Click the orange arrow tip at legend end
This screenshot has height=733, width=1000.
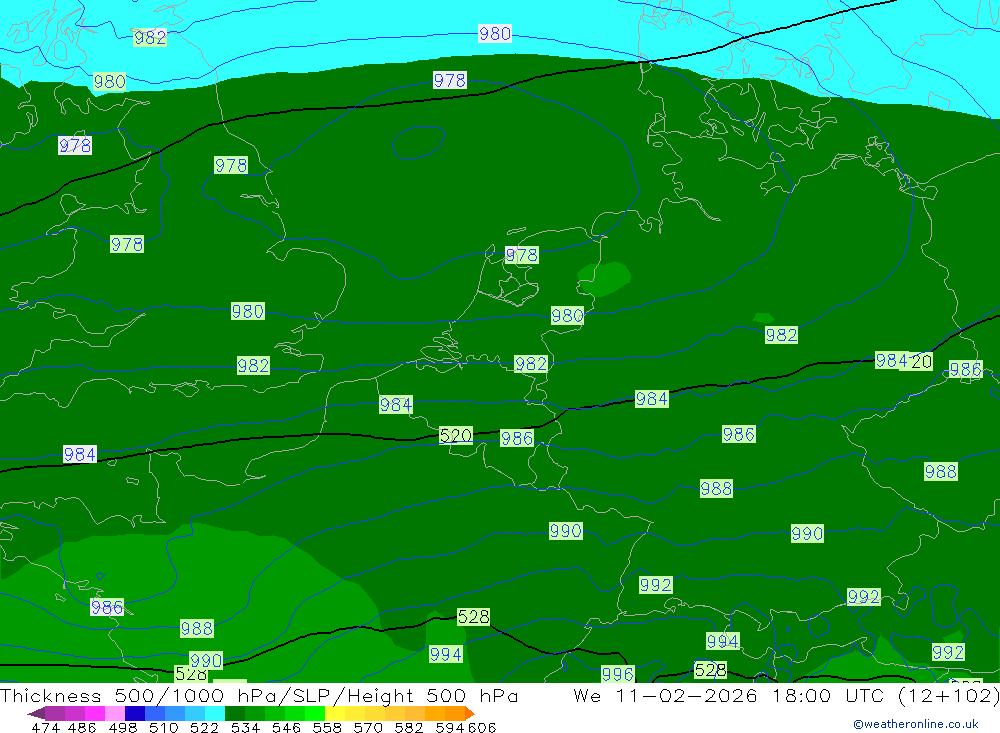tap(470, 713)
